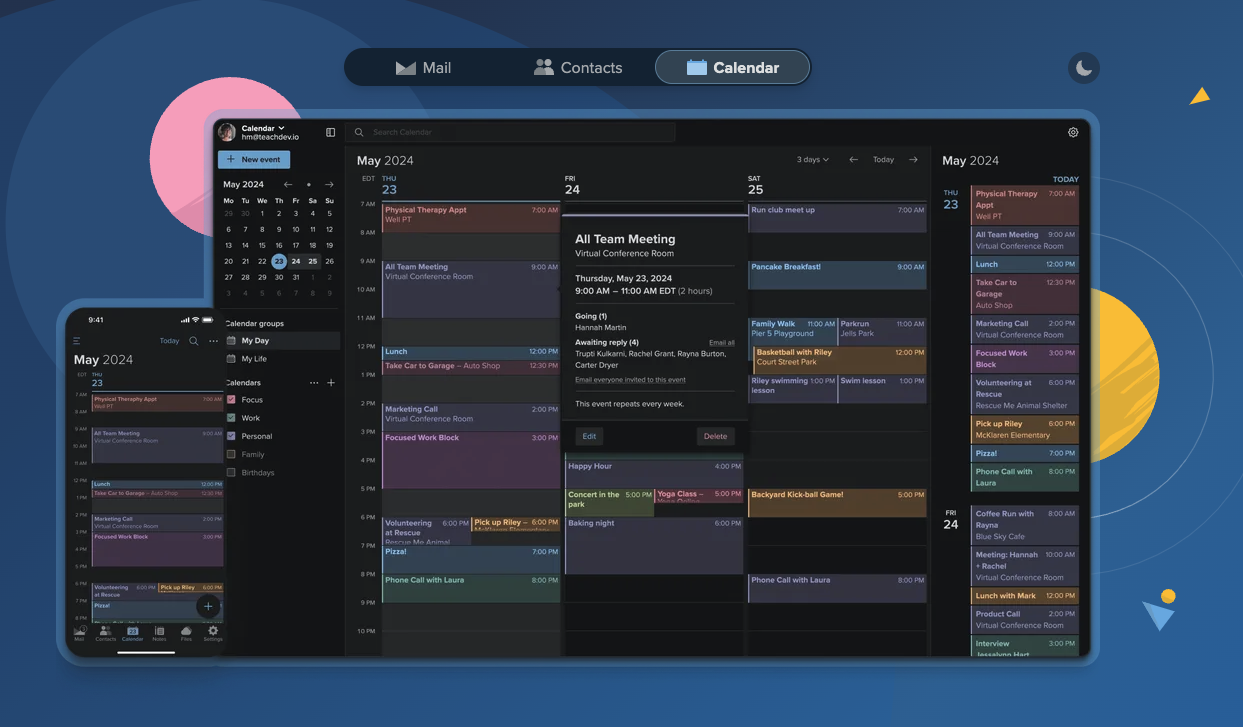This screenshot has width=1243, height=727.
Task: Open the Parkrun event at Jells Park
Action: click(882, 332)
